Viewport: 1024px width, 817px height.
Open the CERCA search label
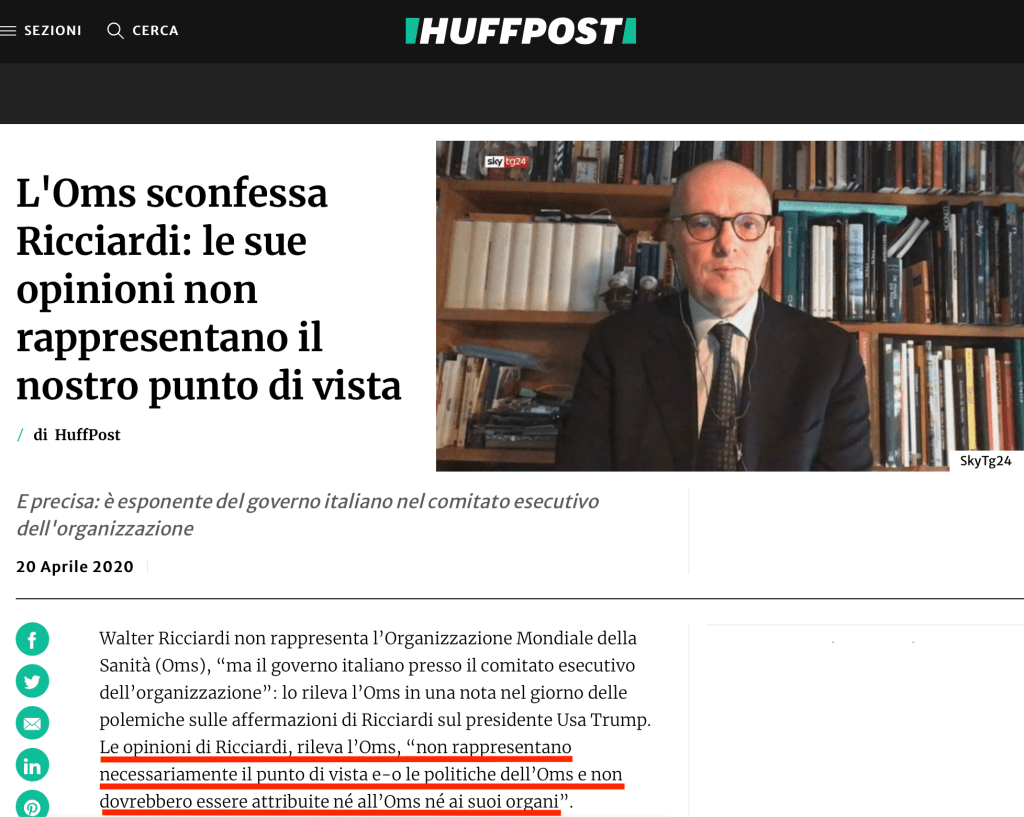click(x=155, y=31)
